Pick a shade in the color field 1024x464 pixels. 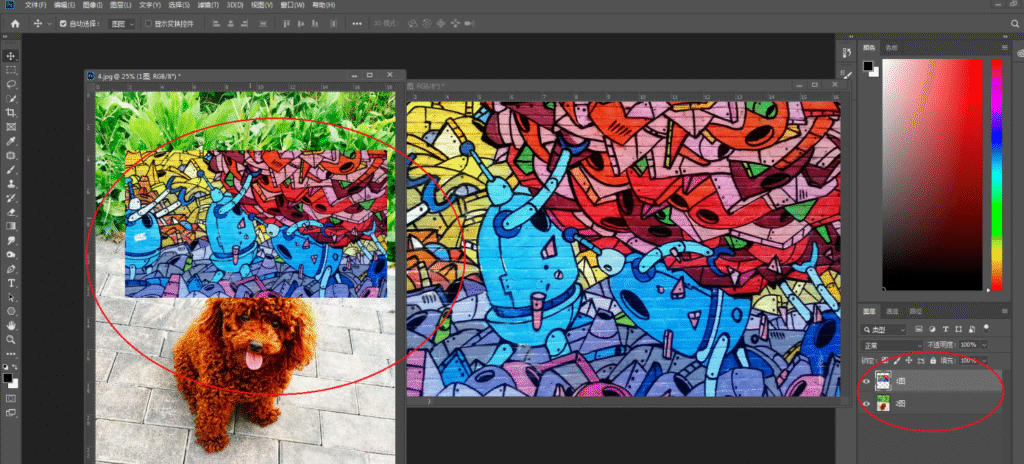932,174
